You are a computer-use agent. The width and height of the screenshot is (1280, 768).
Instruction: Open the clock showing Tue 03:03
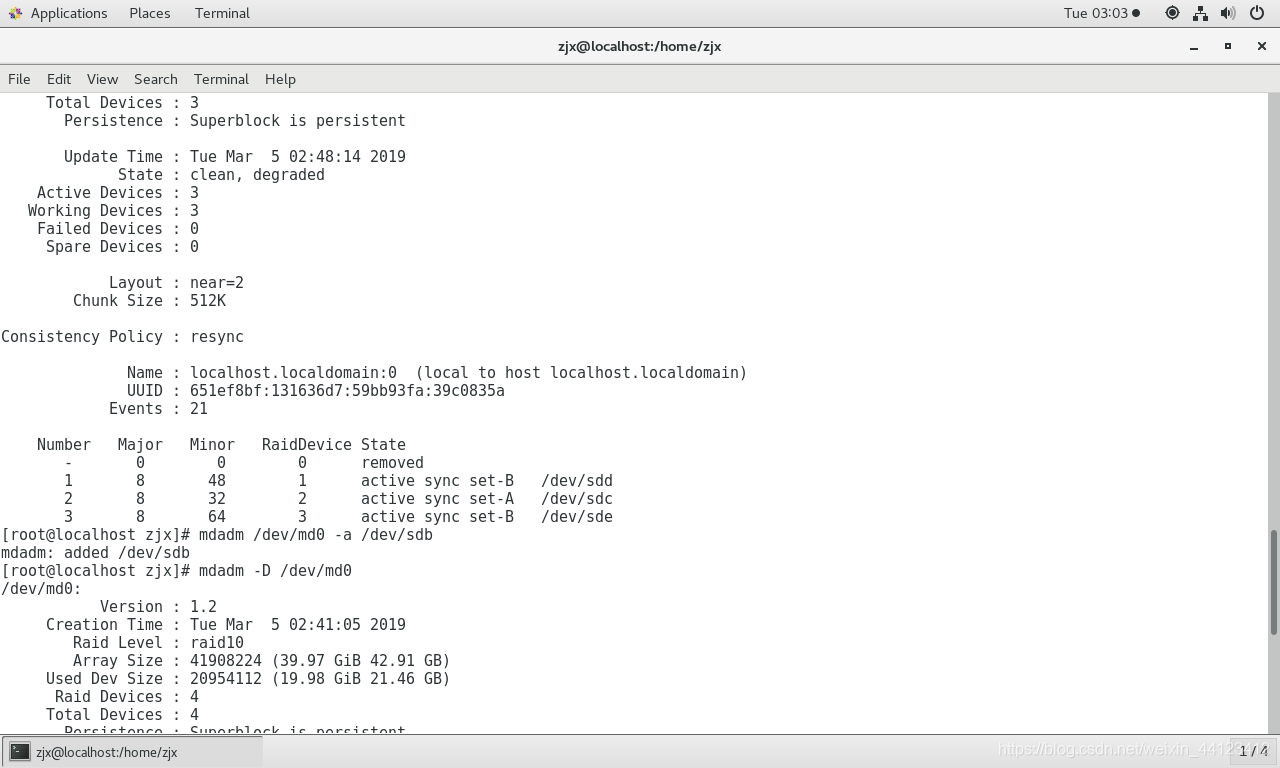click(x=1101, y=13)
